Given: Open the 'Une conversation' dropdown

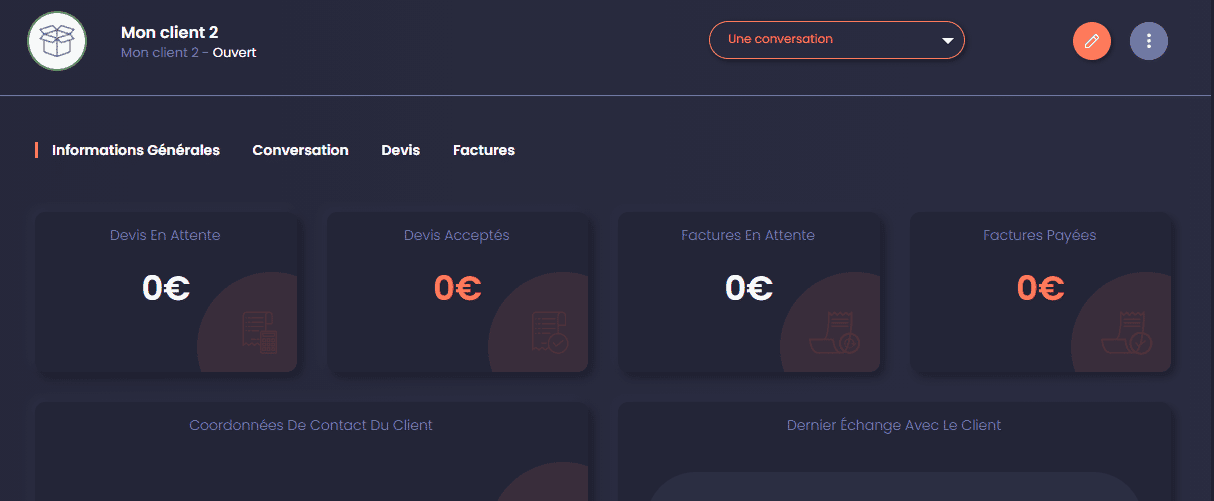Looking at the screenshot, I should pos(837,40).
